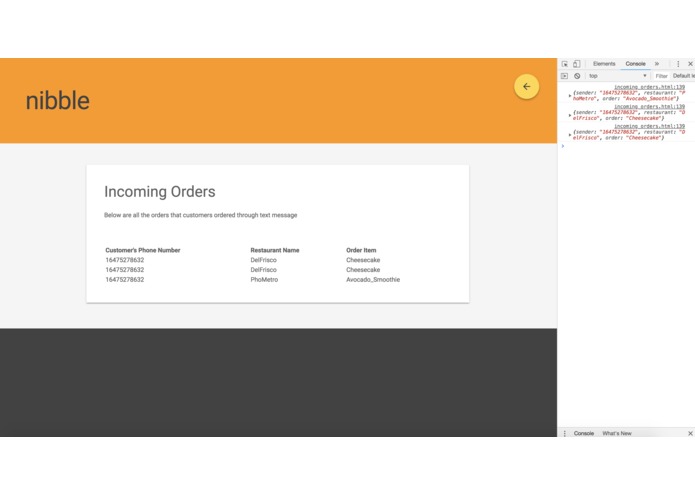This screenshot has width=695, height=494.
Task: Click the 'Below are all the orders' description text
Action: [200, 215]
